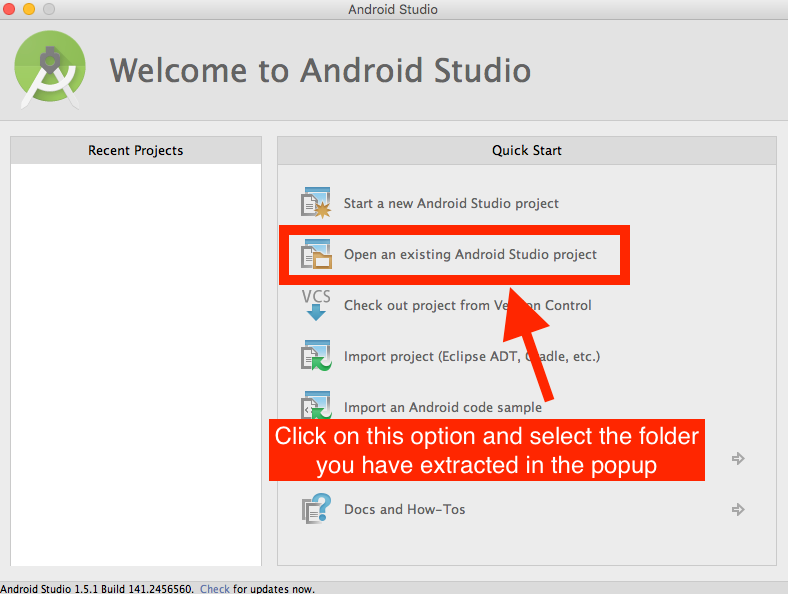Close the Android Studio window
788x594 pixels.
coord(9,9)
